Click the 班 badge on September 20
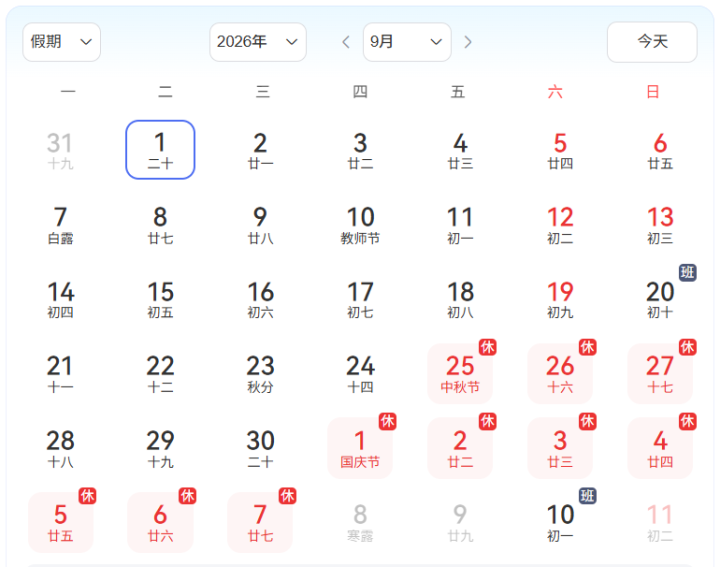This screenshot has width=720, height=567. tap(687, 273)
